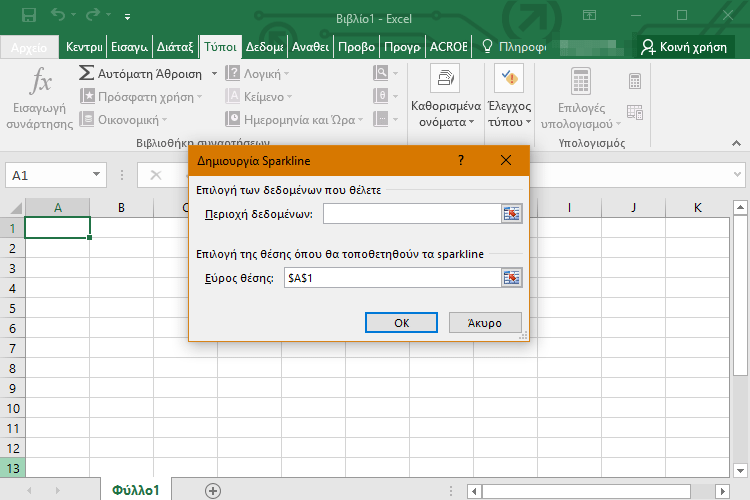
Task: Click the Εύρος θέσης field with $A$1
Action: coord(392,278)
